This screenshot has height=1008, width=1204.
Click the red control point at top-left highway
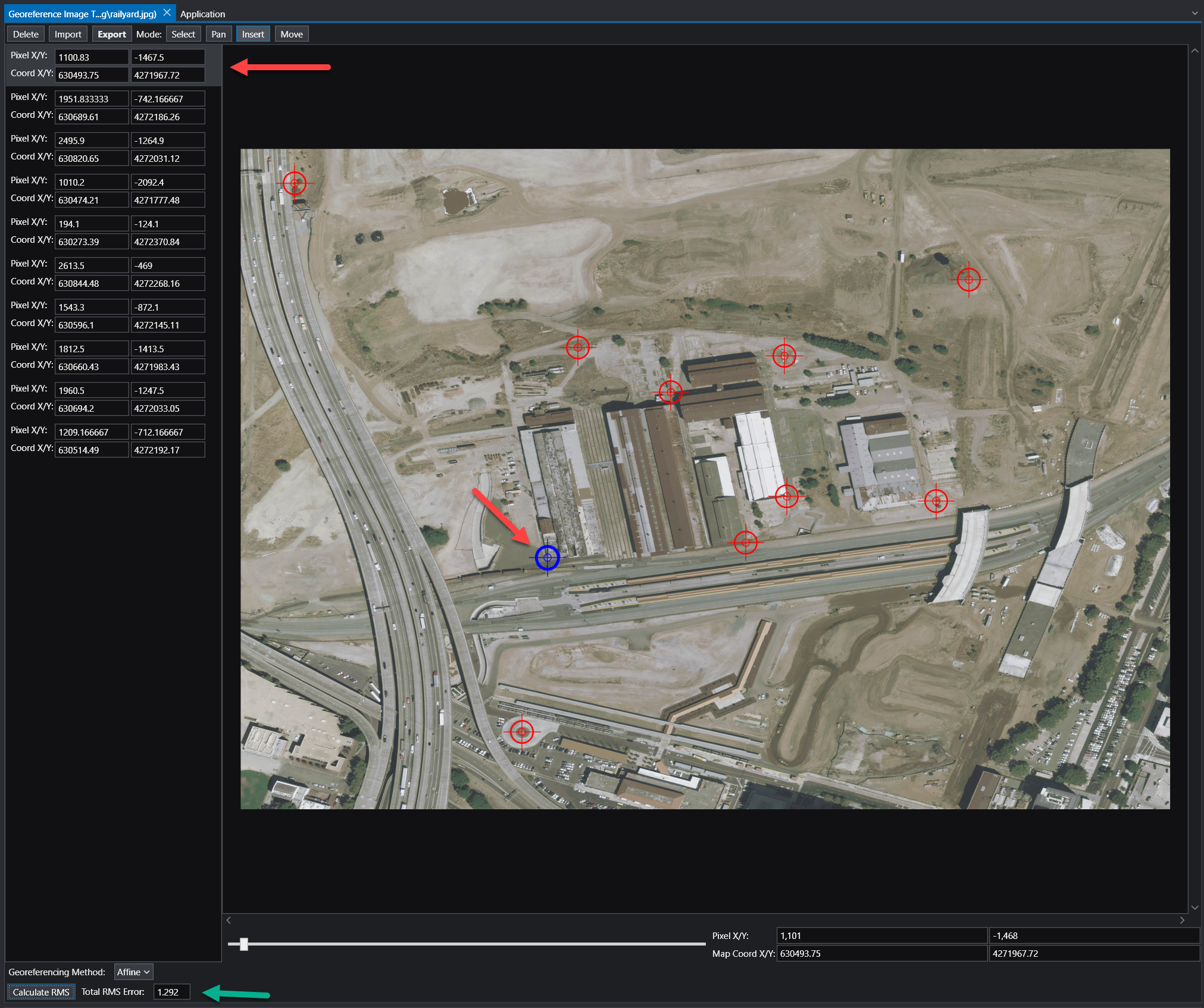pos(295,183)
